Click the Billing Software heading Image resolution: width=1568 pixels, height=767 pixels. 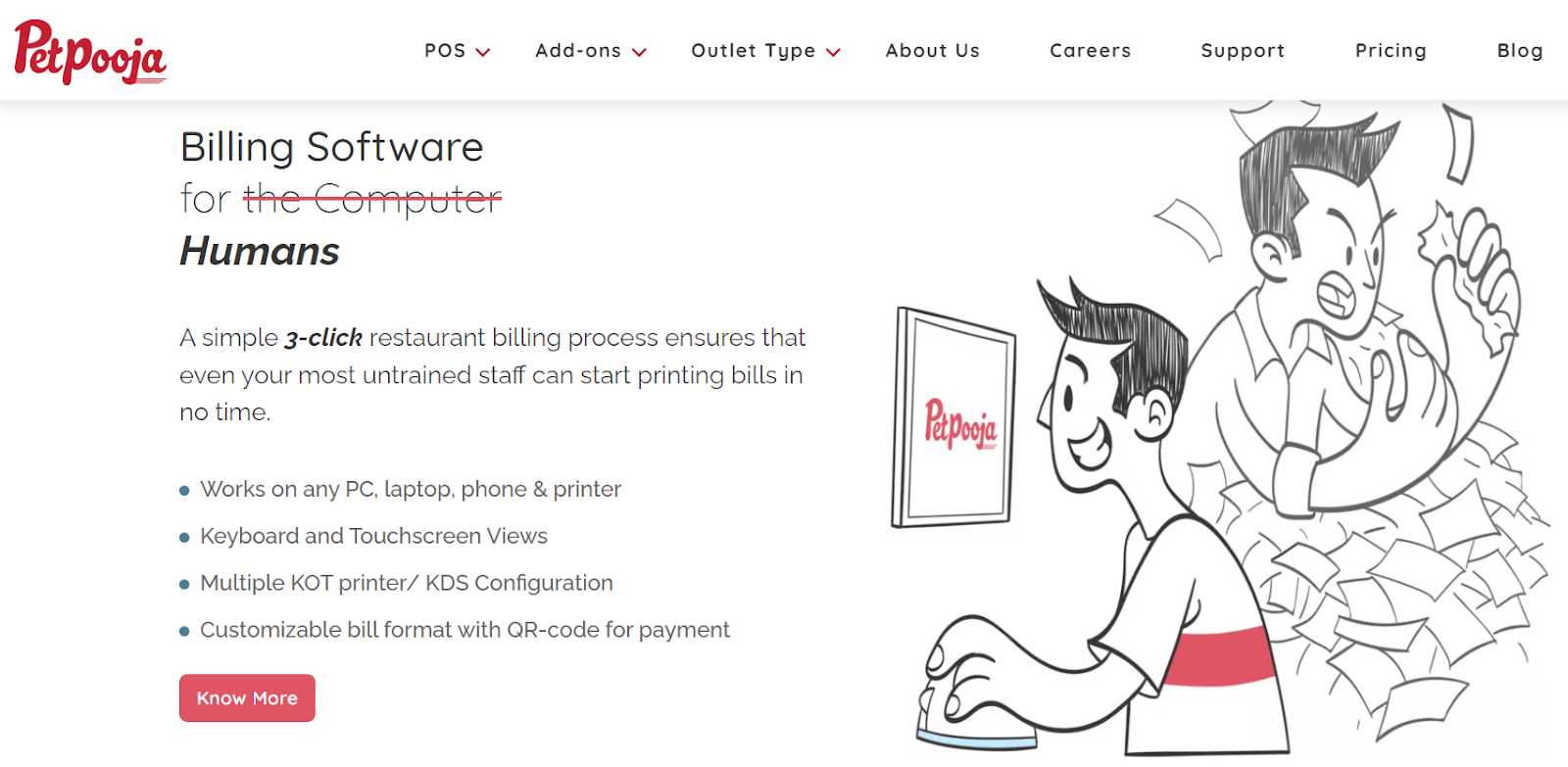[x=331, y=147]
